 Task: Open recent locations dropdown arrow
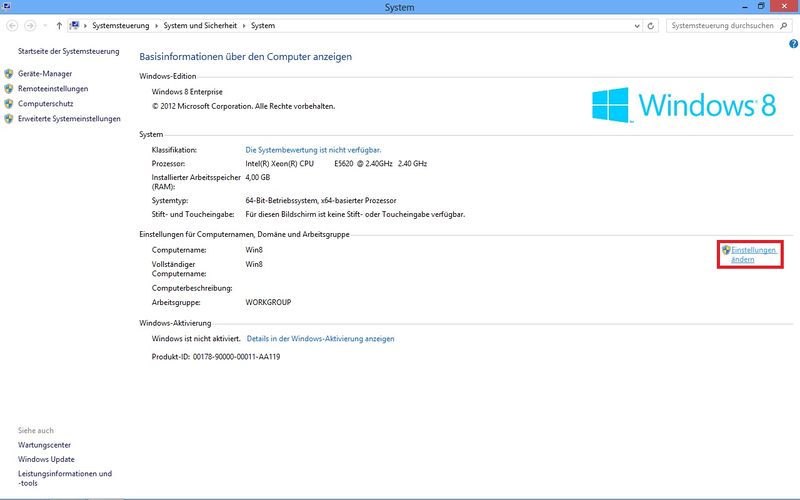[45, 26]
